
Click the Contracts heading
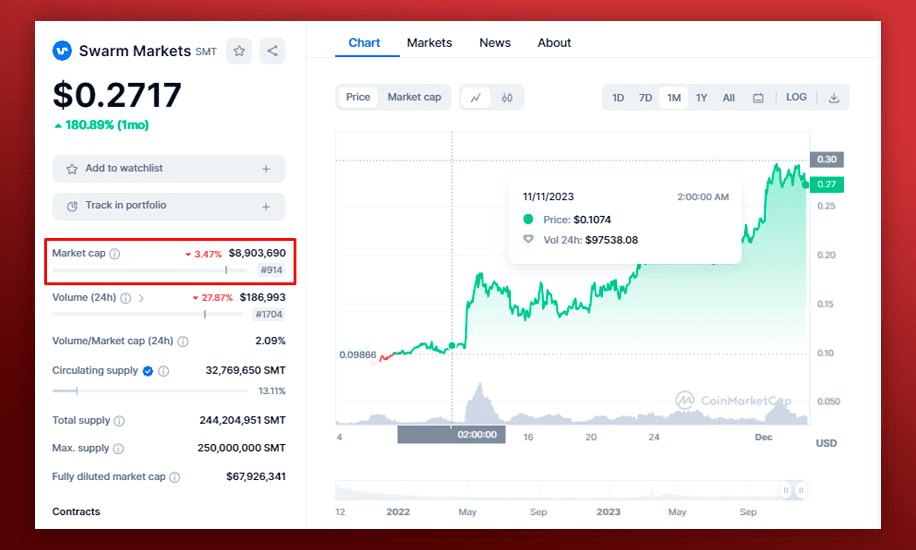coord(76,511)
